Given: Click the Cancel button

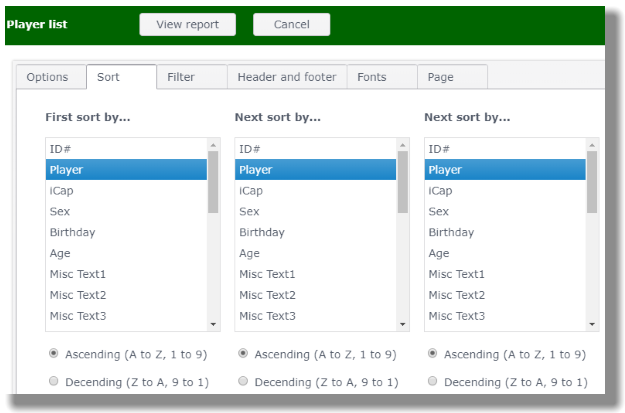Looking at the screenshot, I should coord(291,24).
